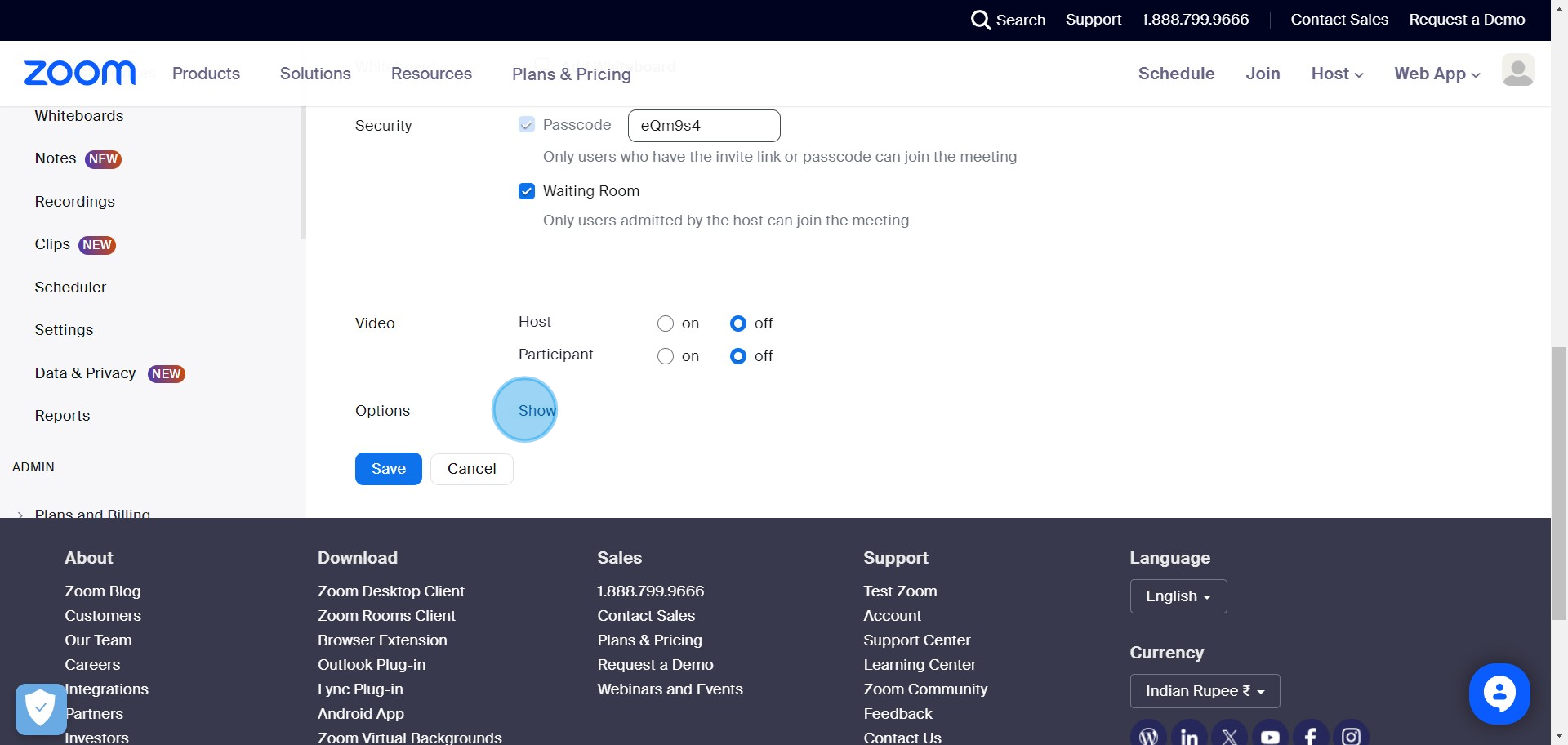
Task: Open the user profile avatar
Action: point(1517,70)
